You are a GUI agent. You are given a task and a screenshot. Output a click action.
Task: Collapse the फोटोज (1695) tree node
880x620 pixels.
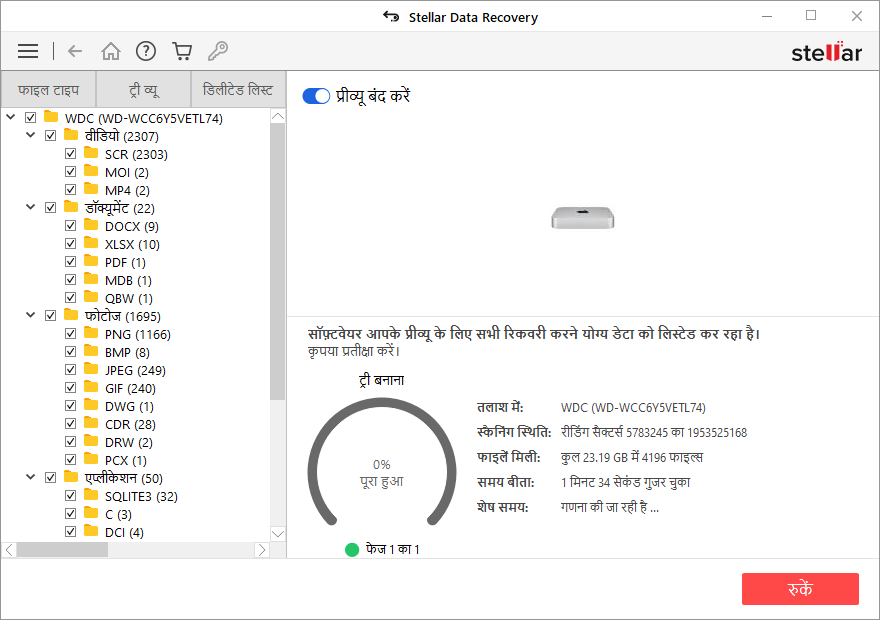click(x=31, y=316)
